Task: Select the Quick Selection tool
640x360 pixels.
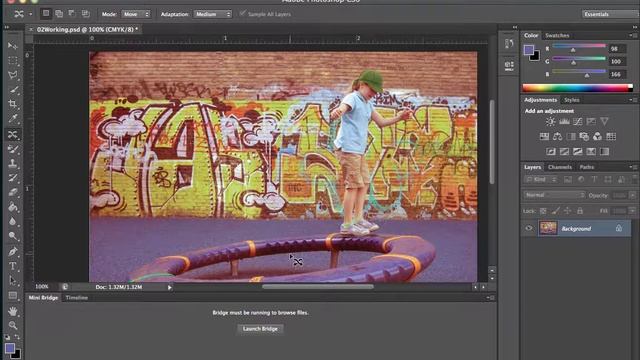Action: [x=13, y=90]
